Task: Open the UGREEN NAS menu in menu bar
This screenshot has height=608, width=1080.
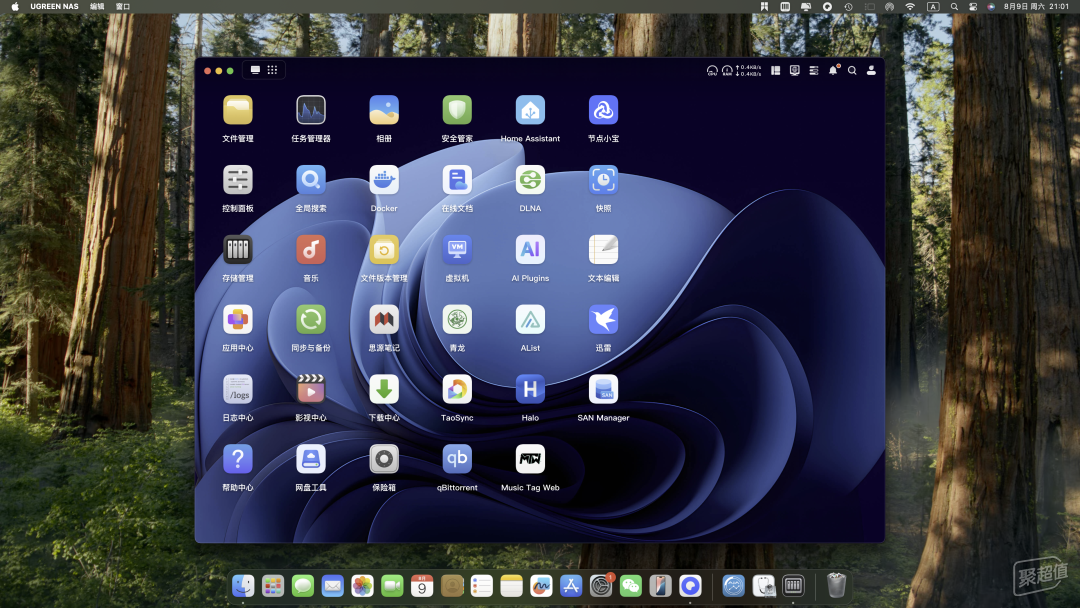Action: click(x=54, y=6)
